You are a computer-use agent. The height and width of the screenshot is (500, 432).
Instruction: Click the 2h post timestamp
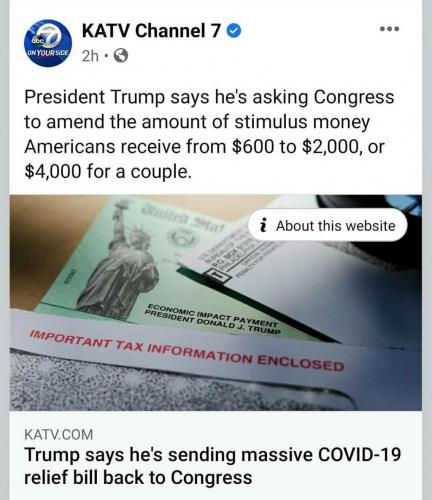point(90,56)
